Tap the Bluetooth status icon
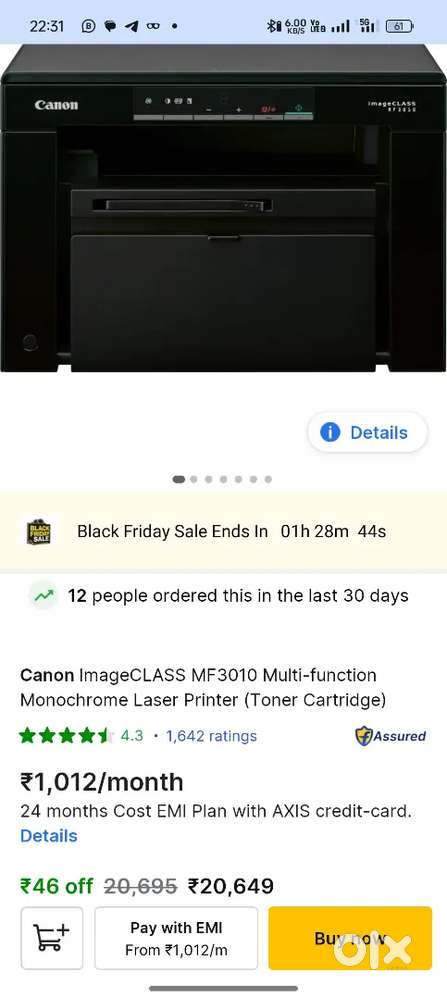Screen dimensions: 447x1000 273,26
